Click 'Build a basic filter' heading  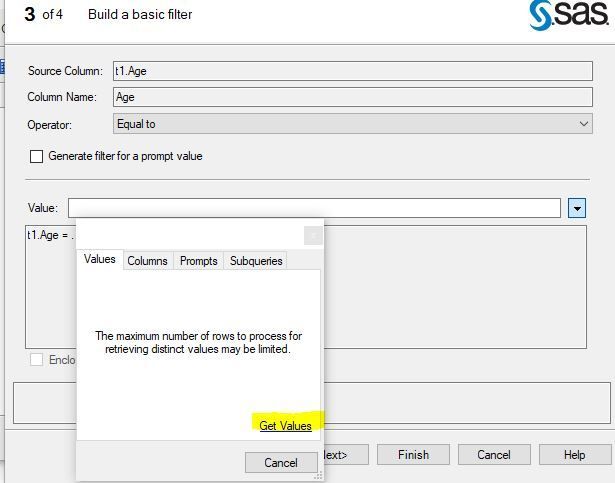(x=140, y=15)
